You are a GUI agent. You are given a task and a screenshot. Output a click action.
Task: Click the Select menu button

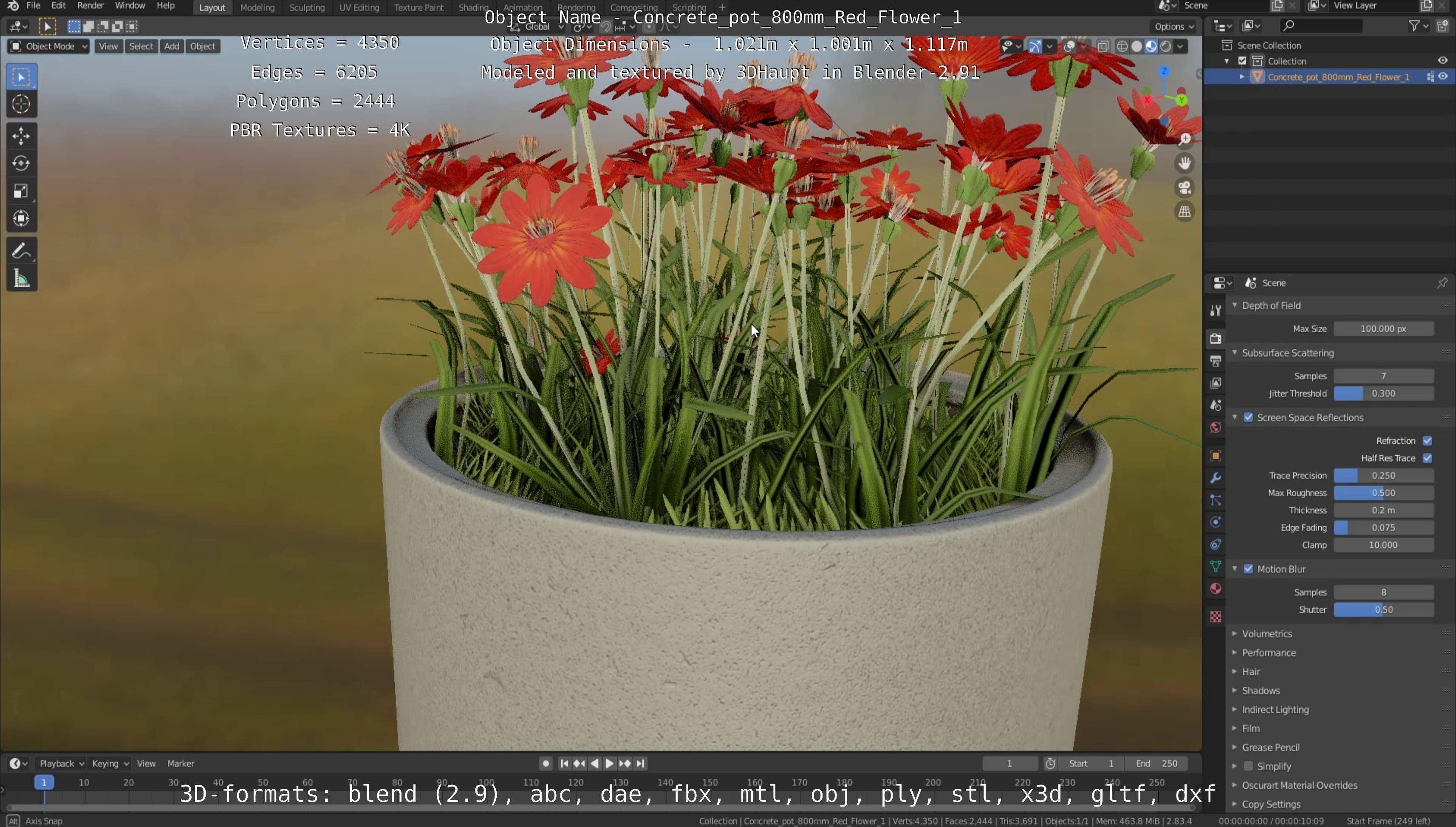point(141,46)
